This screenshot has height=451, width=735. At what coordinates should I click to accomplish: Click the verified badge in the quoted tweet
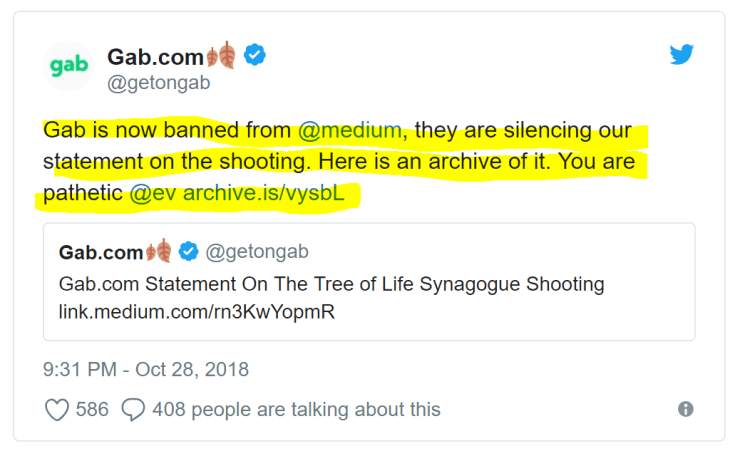(188, 252)
